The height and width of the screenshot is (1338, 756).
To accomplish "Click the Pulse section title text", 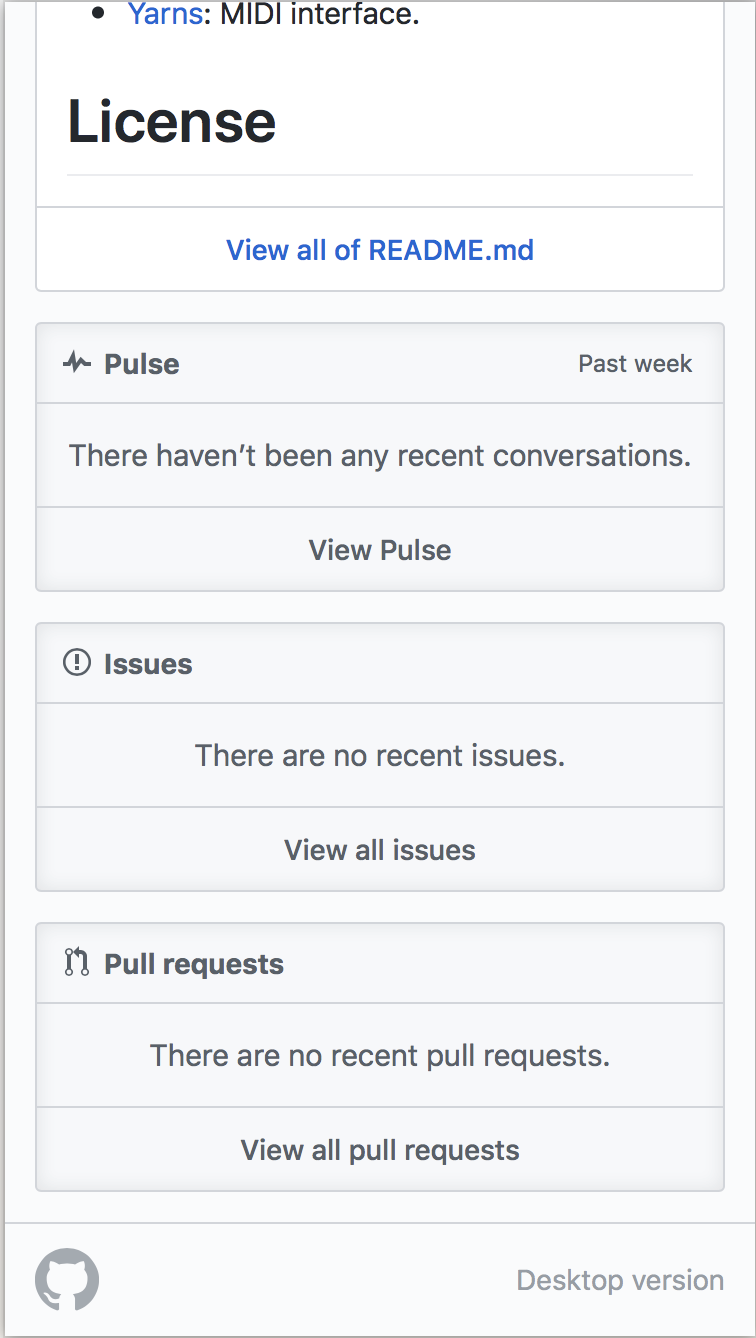I will [142, 364].
